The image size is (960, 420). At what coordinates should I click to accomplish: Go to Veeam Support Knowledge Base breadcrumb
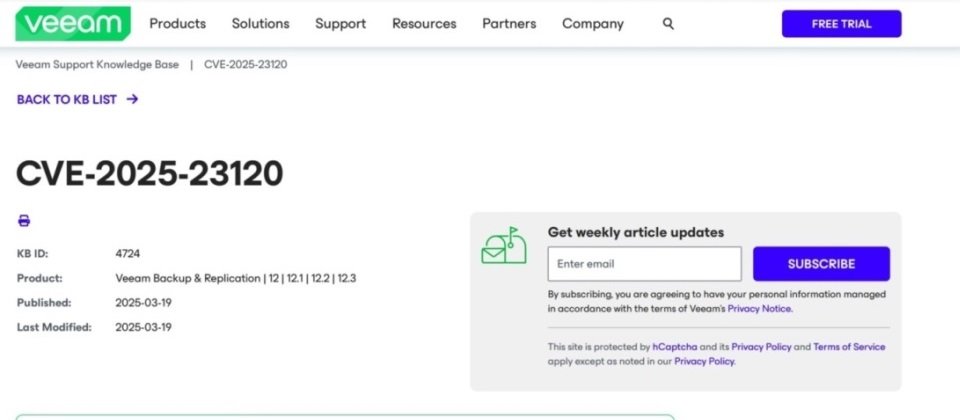point(97,64)
